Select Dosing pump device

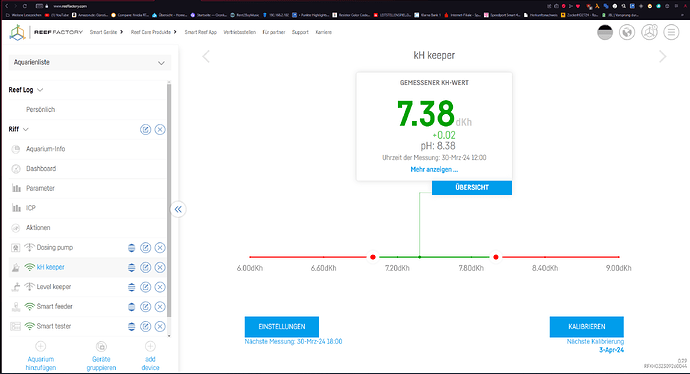pyautogui.click(x=55, y=248)
